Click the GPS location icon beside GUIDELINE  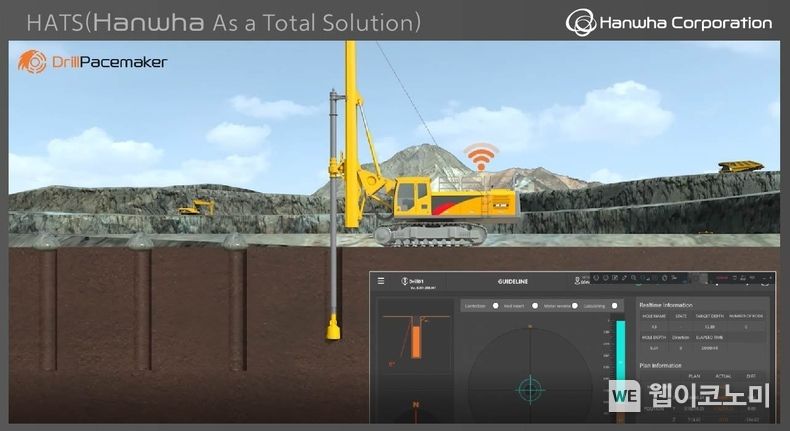[577, 280]
